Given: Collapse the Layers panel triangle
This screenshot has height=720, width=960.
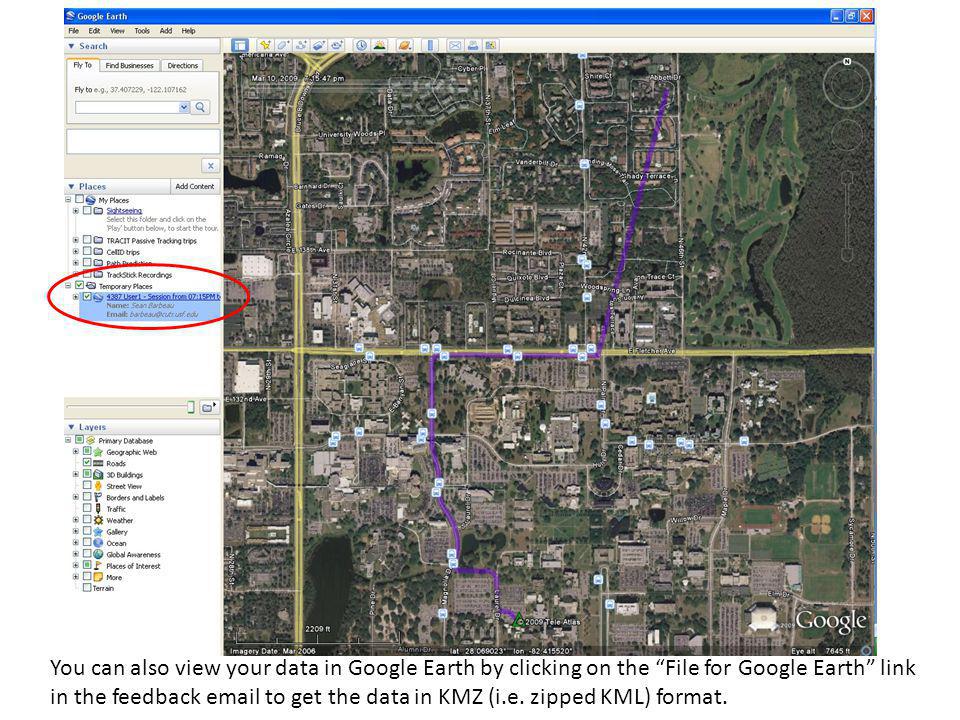Looking at the screenshot, I should tap(72, 427).
